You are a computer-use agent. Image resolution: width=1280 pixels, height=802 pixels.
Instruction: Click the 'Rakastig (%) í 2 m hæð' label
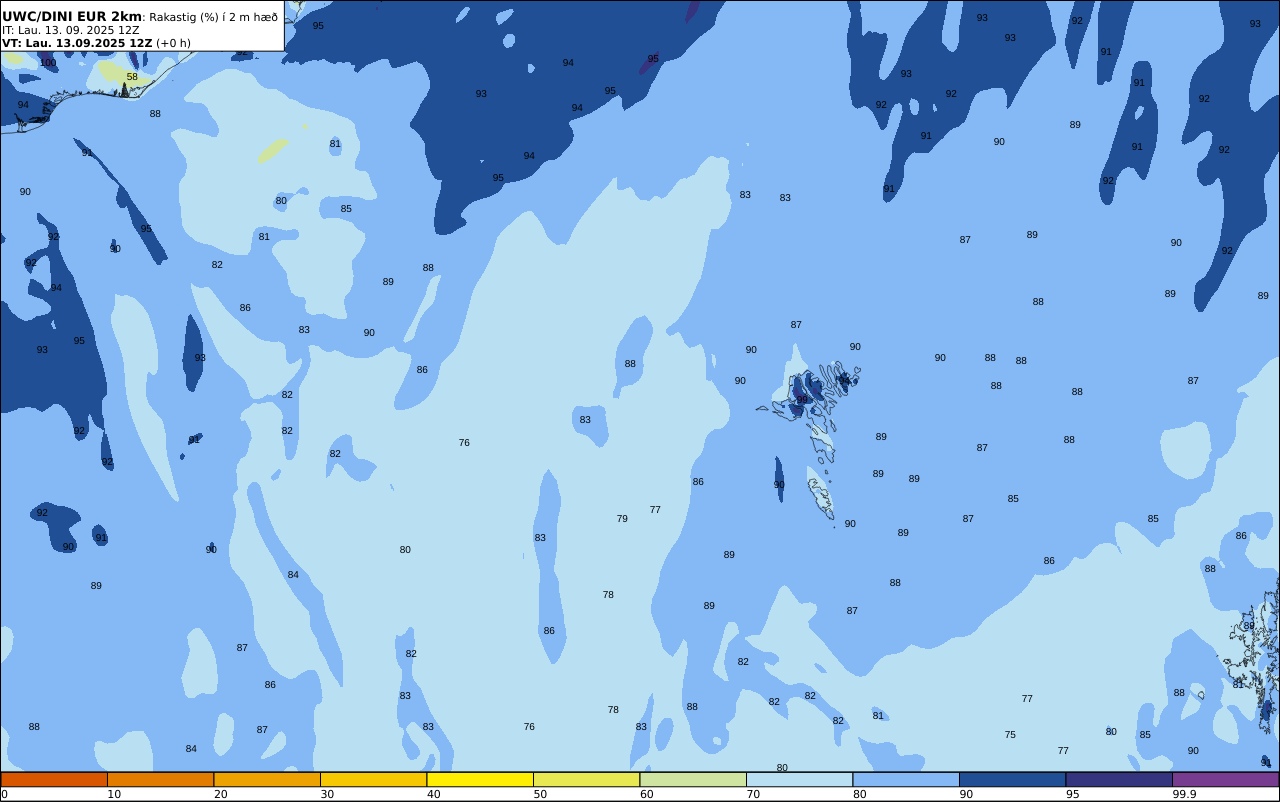click(x=213, y=17)
